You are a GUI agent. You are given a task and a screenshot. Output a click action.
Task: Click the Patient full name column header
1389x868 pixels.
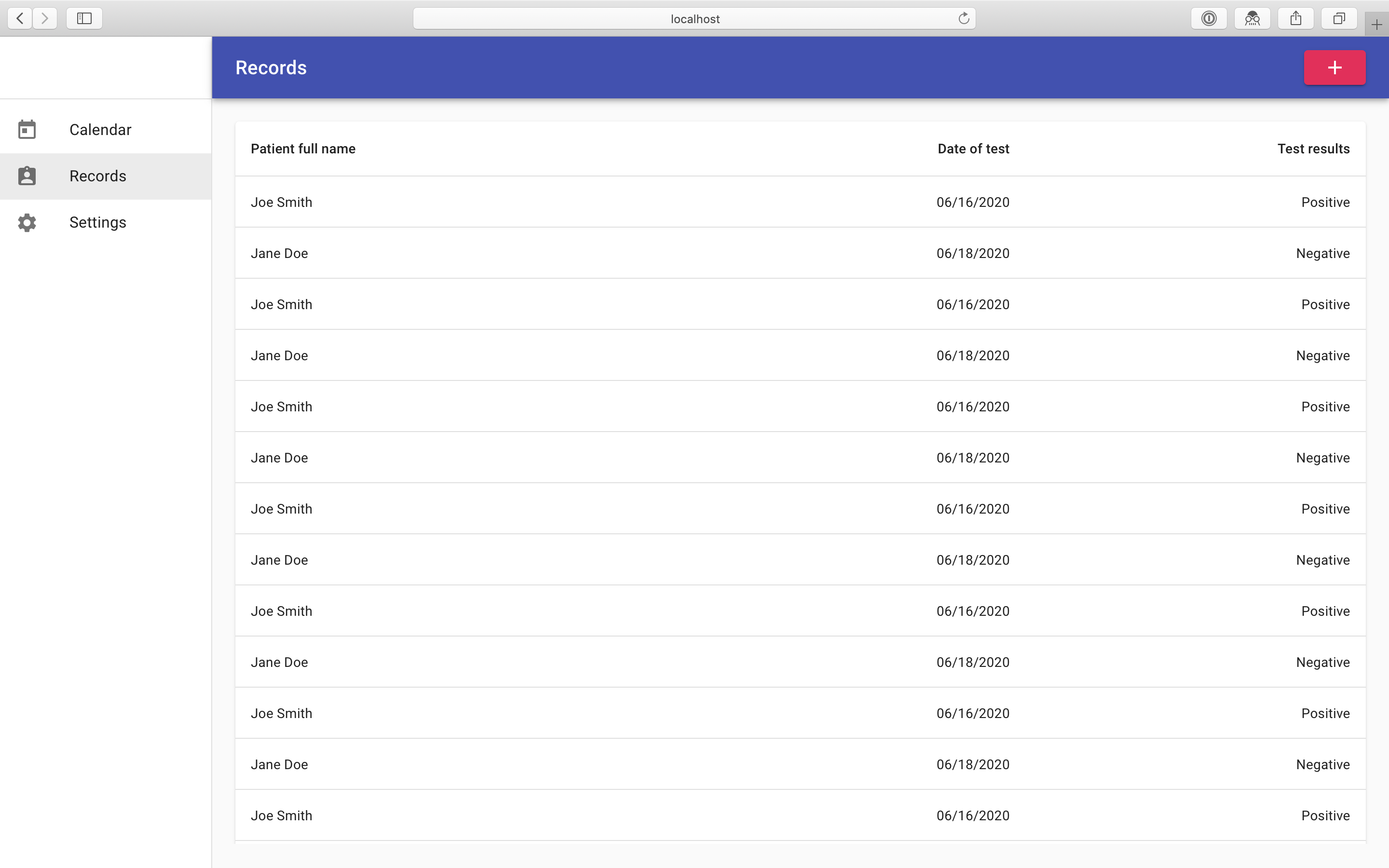coord(303,149)
